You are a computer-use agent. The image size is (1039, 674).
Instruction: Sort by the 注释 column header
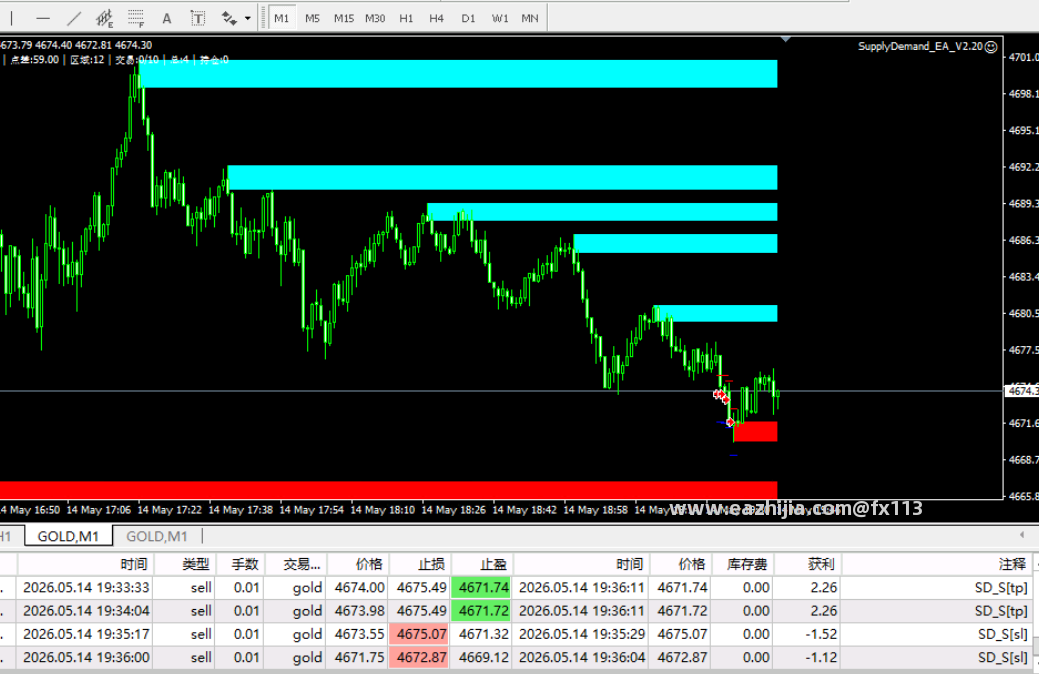click(937, 564)
